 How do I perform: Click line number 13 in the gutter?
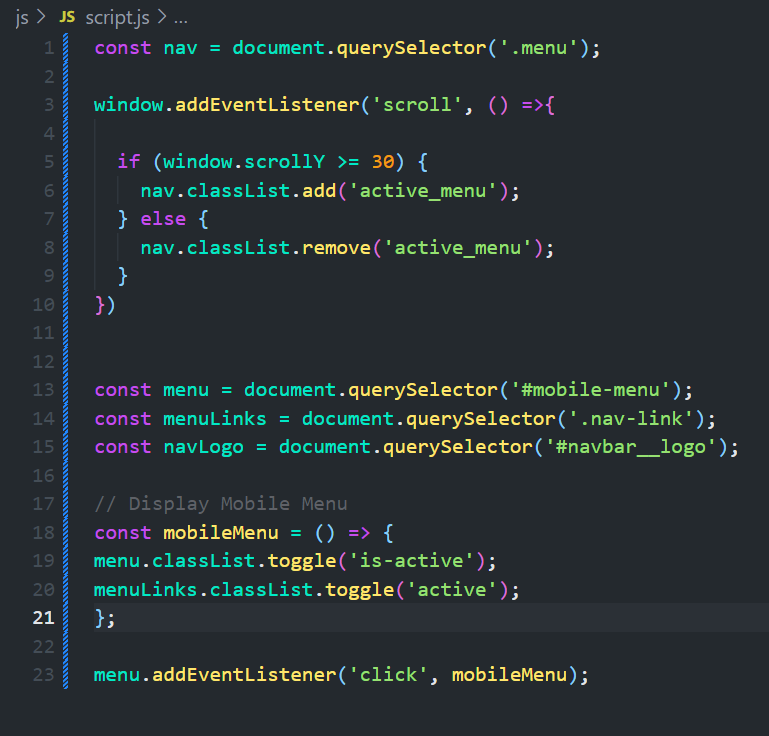pos(43,390)
